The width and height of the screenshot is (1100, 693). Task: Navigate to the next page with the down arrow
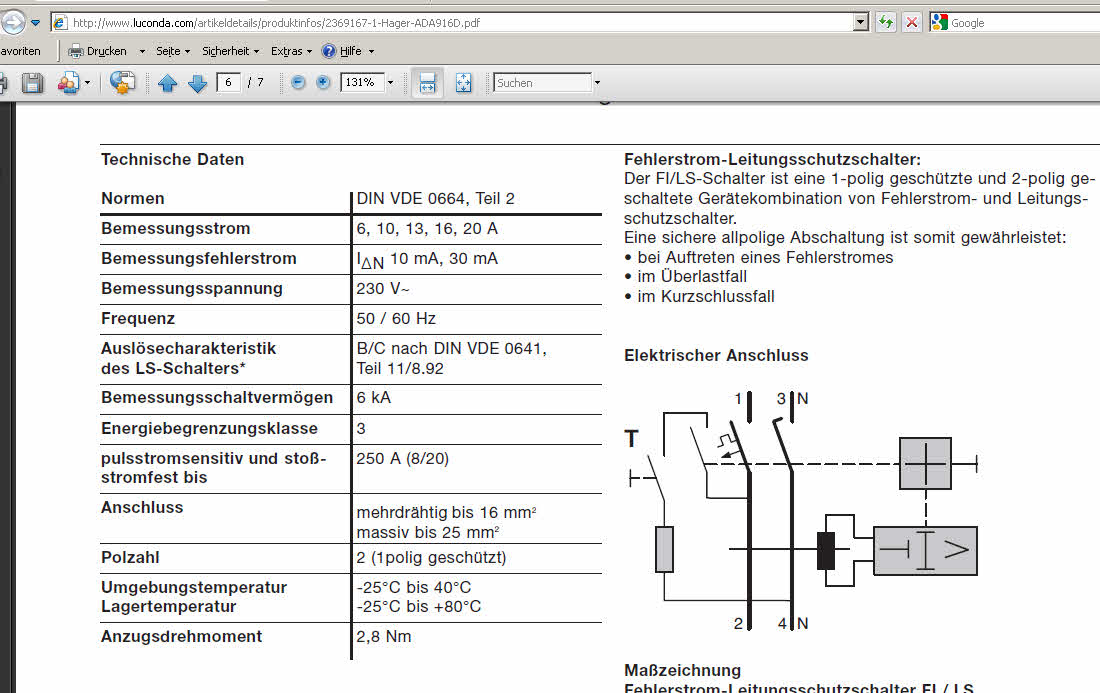coord(197,82)
